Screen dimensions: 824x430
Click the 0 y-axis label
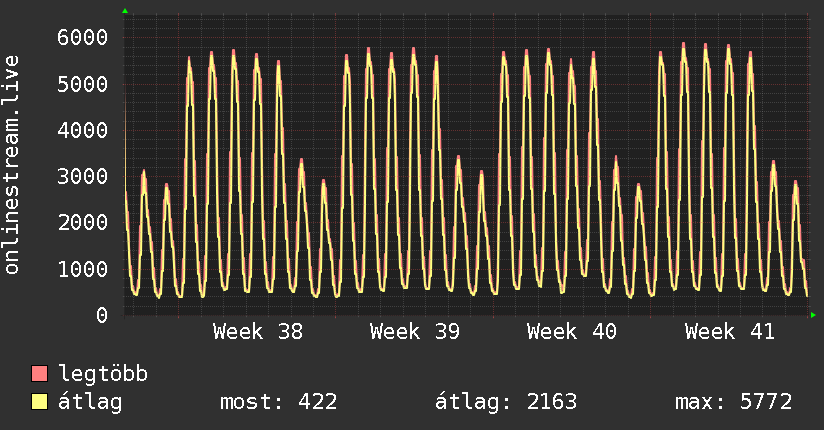[x=102, y=315]
